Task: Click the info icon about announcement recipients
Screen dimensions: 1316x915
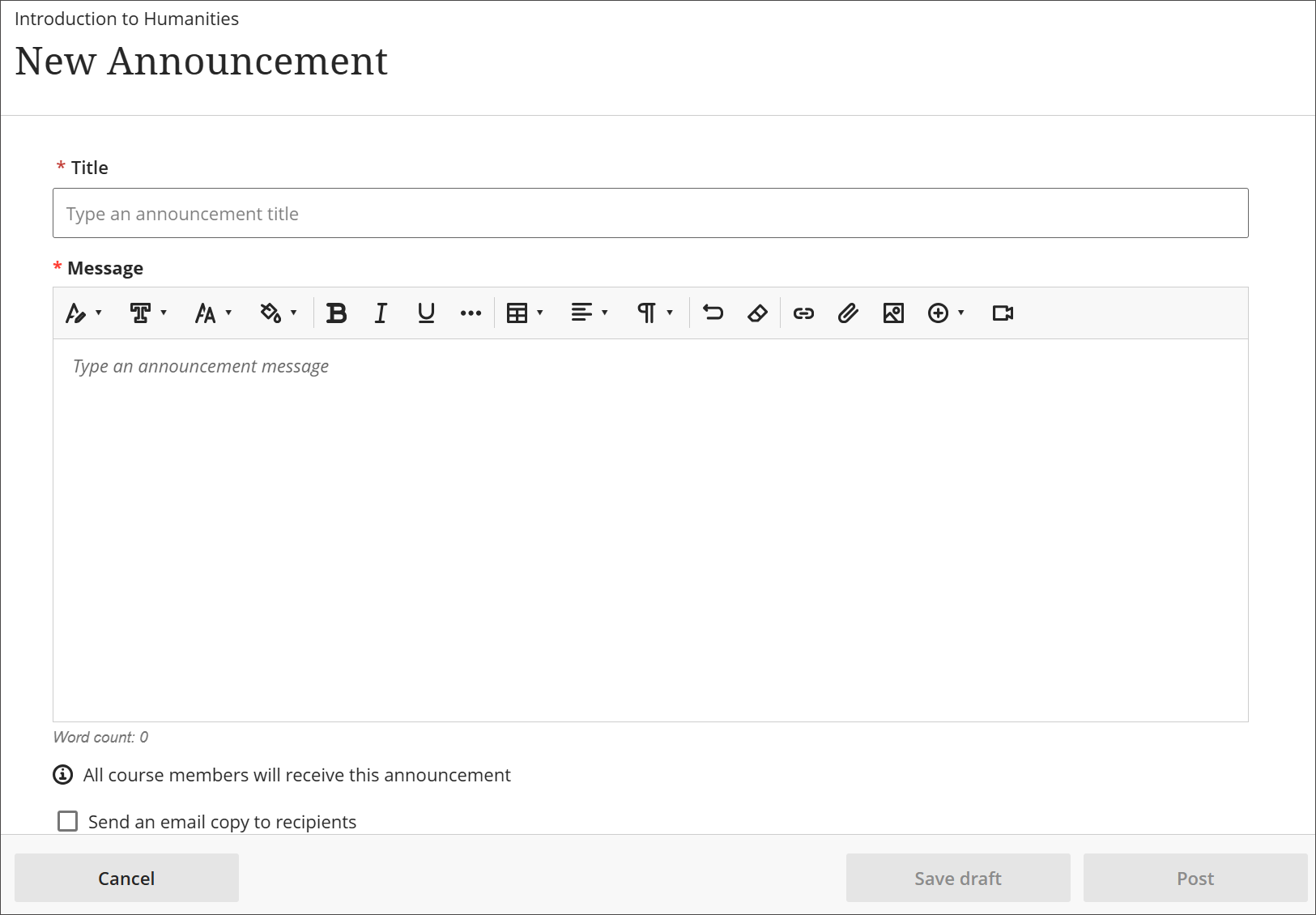Action: click(x=62, y=775)
